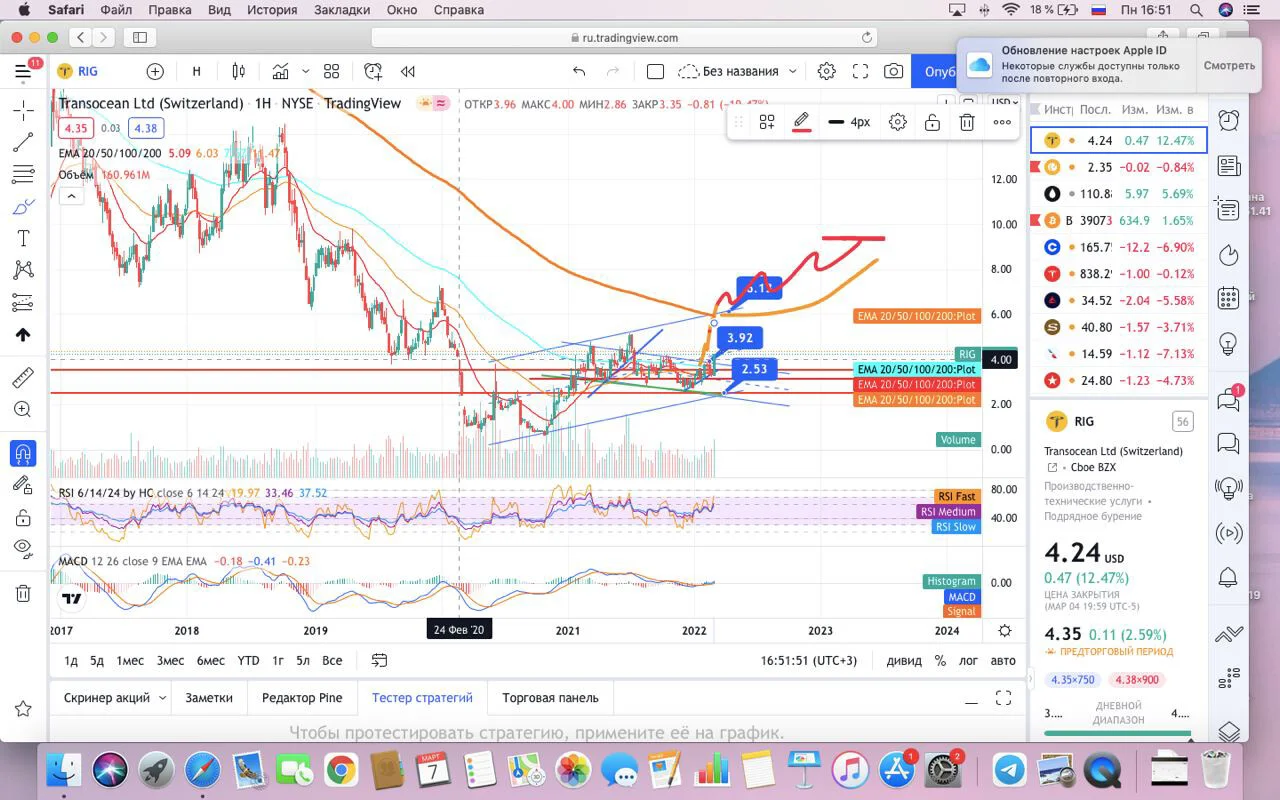Open the main hamburger menu
1280x800 pixels.
[x=23, y=71]
